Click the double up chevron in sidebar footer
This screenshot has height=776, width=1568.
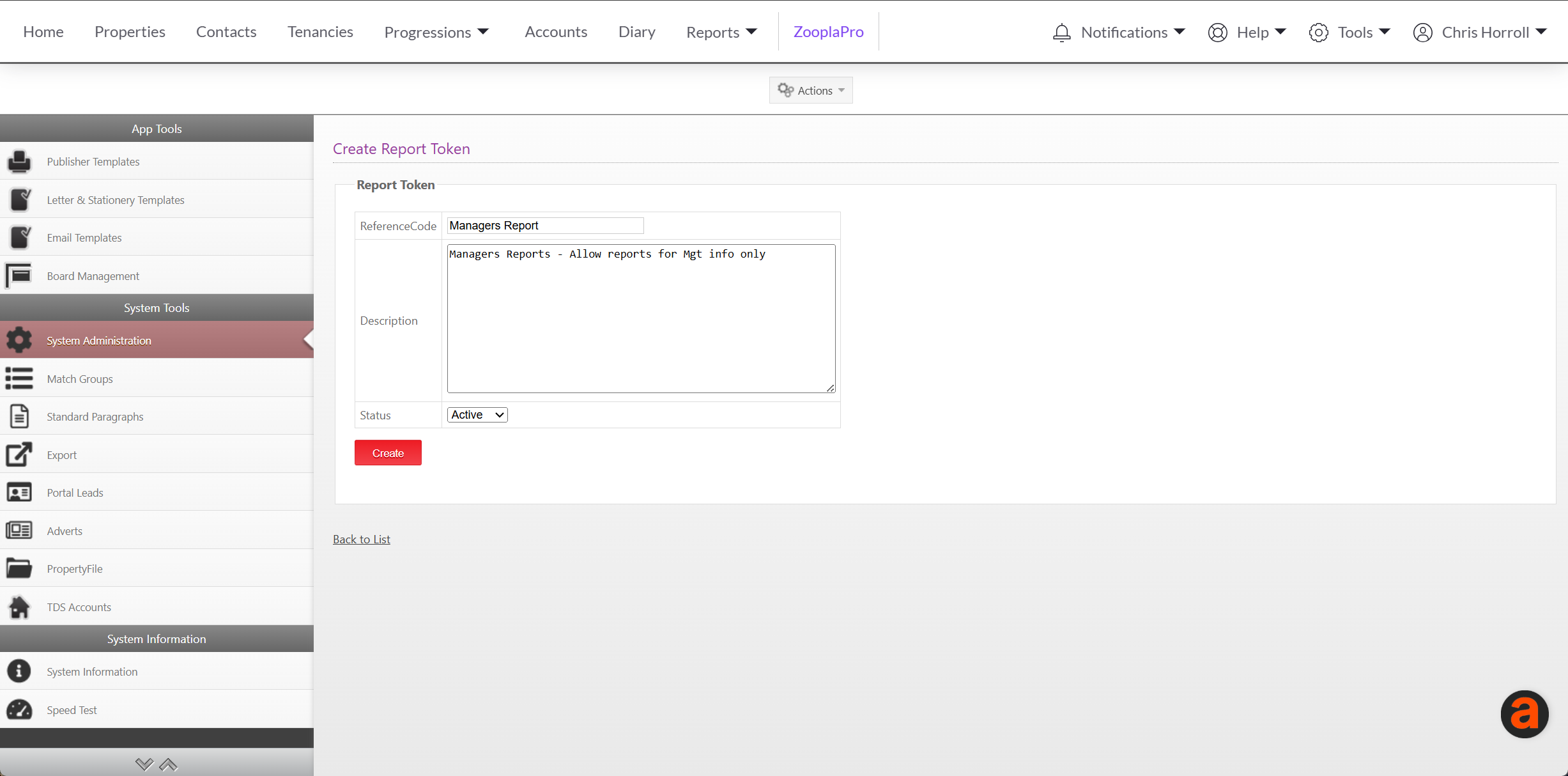click(x=168, y=764)
